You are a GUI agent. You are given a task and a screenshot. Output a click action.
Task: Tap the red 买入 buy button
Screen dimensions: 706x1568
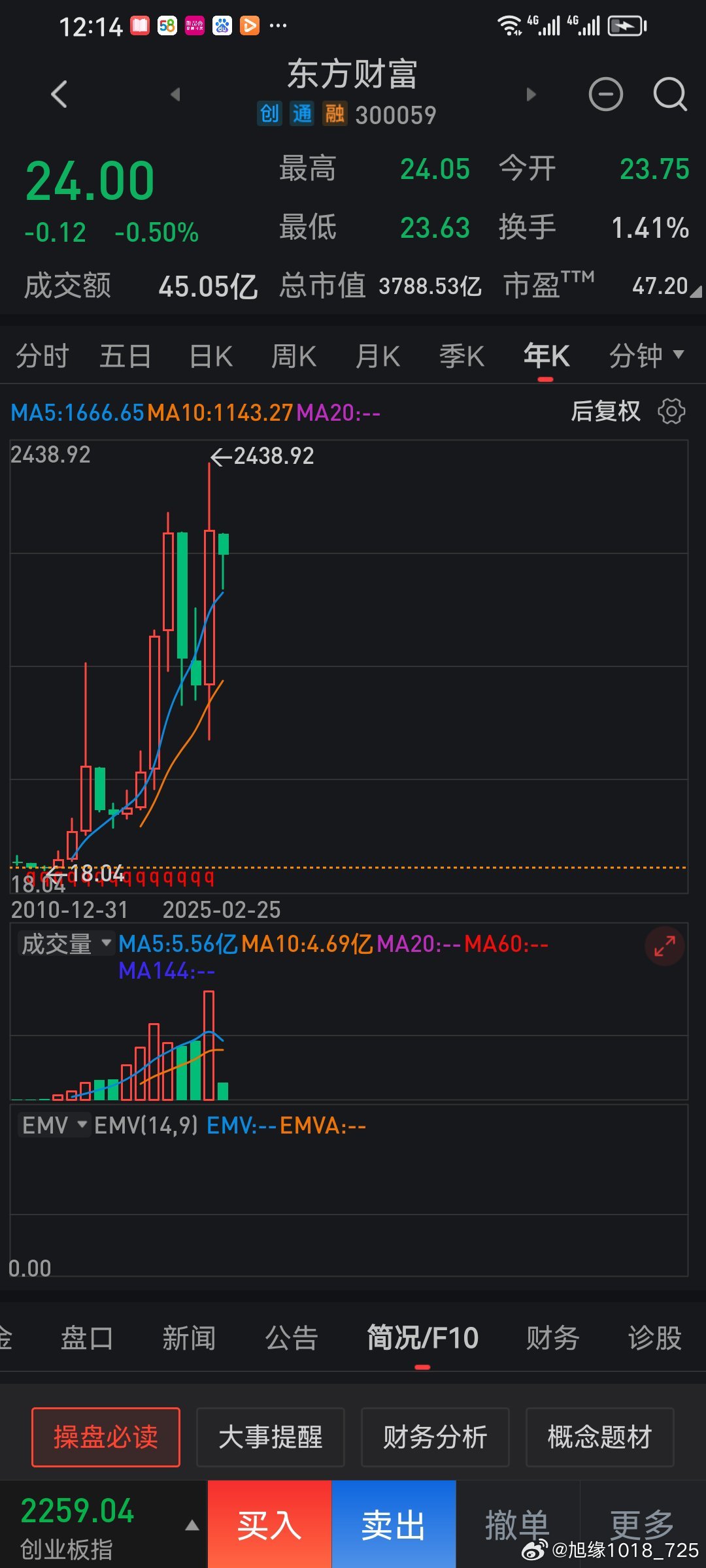pos(269,1525)
